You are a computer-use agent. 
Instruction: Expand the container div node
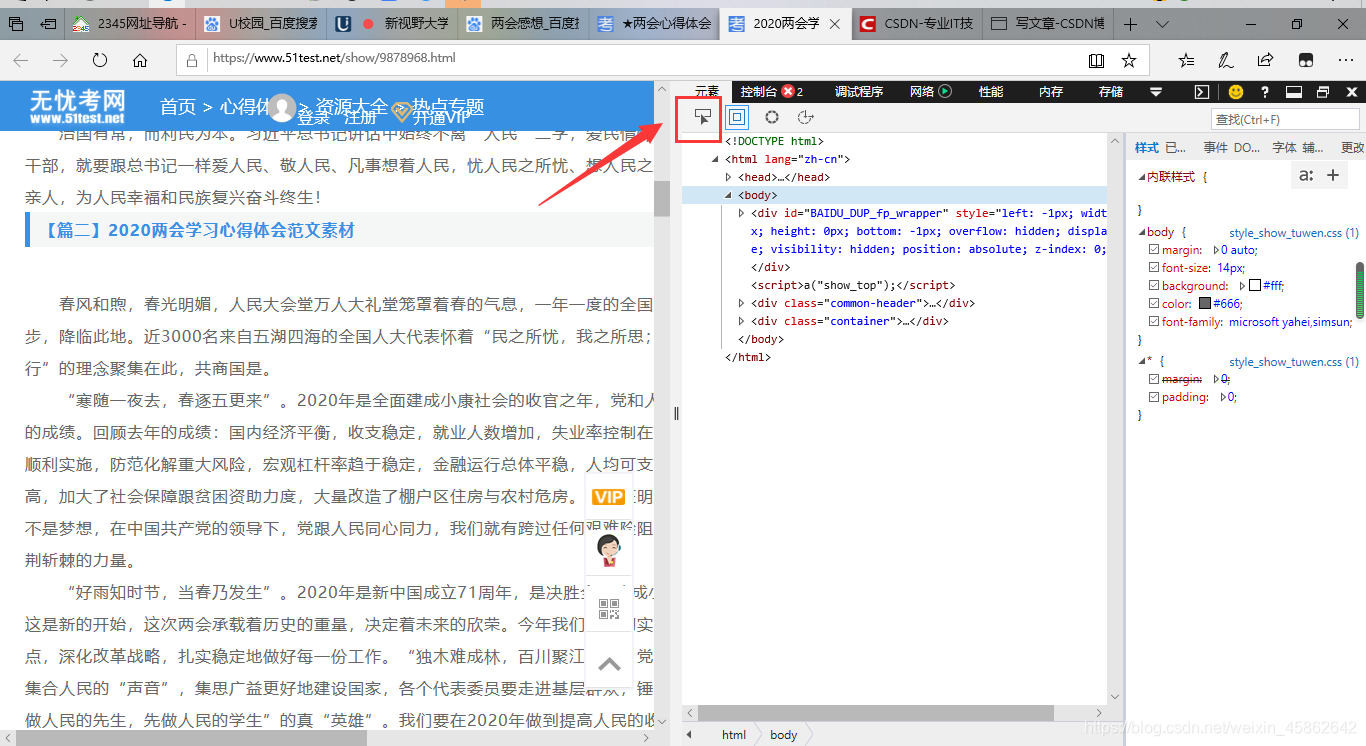tap(741, 321)
